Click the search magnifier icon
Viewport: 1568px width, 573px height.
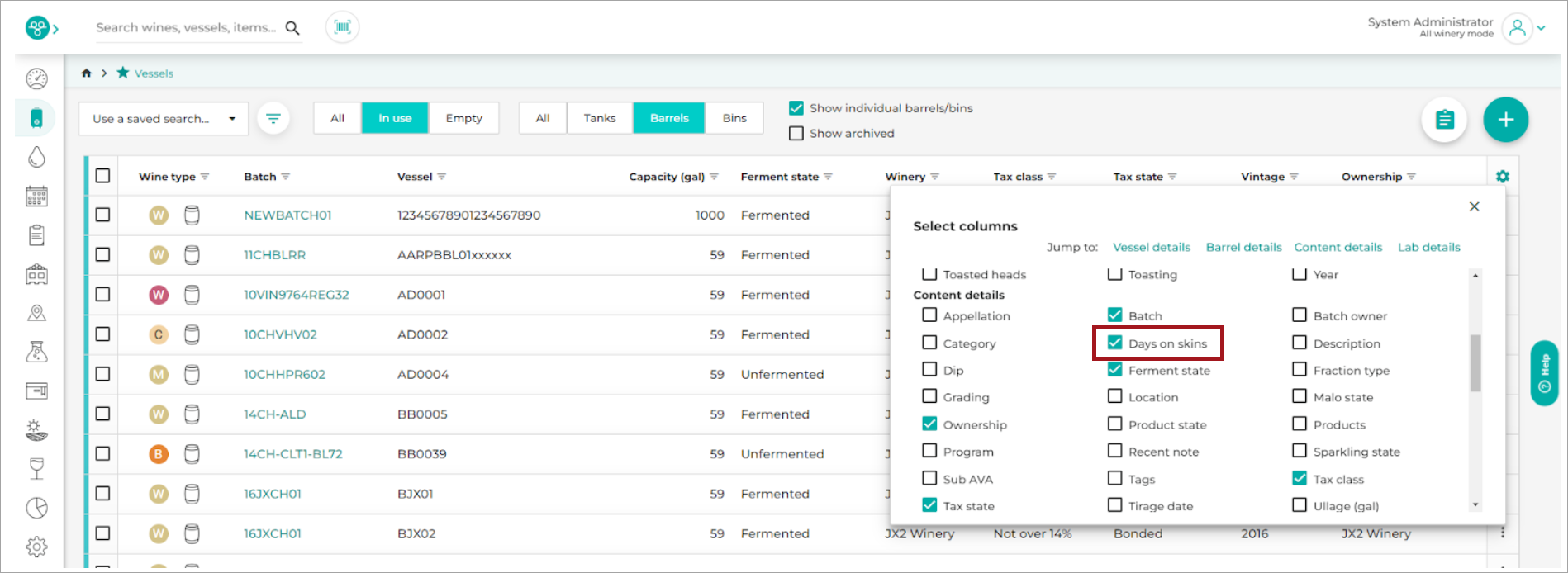[292, 28]
